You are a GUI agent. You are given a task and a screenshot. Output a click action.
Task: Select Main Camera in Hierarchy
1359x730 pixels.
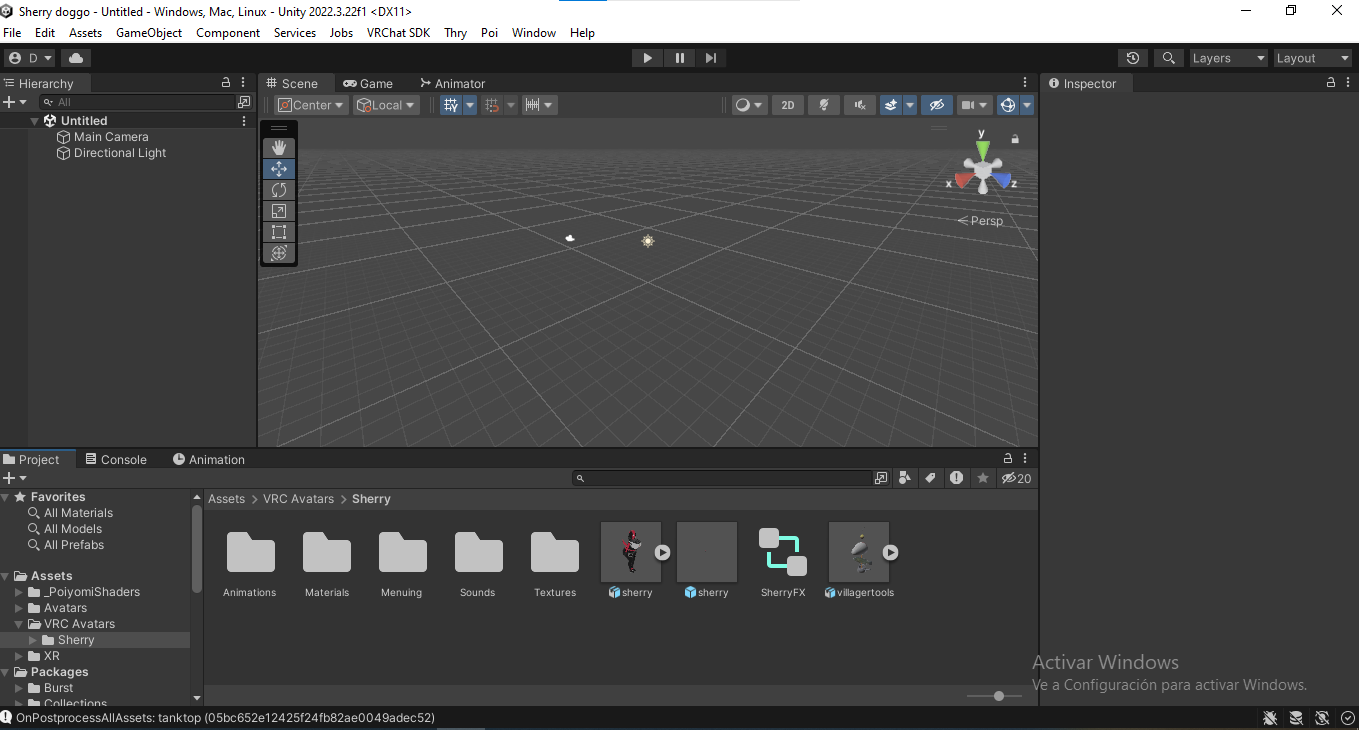point(111,137)
